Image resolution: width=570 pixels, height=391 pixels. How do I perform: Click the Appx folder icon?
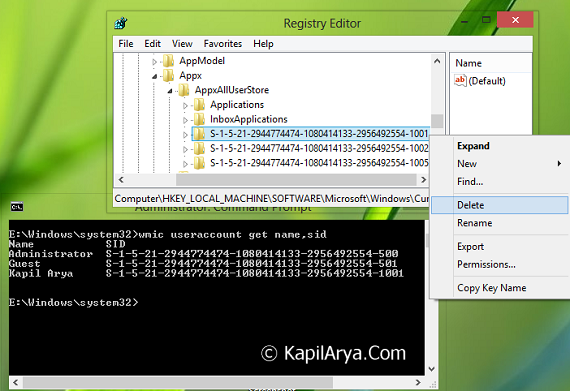[168, 76]
